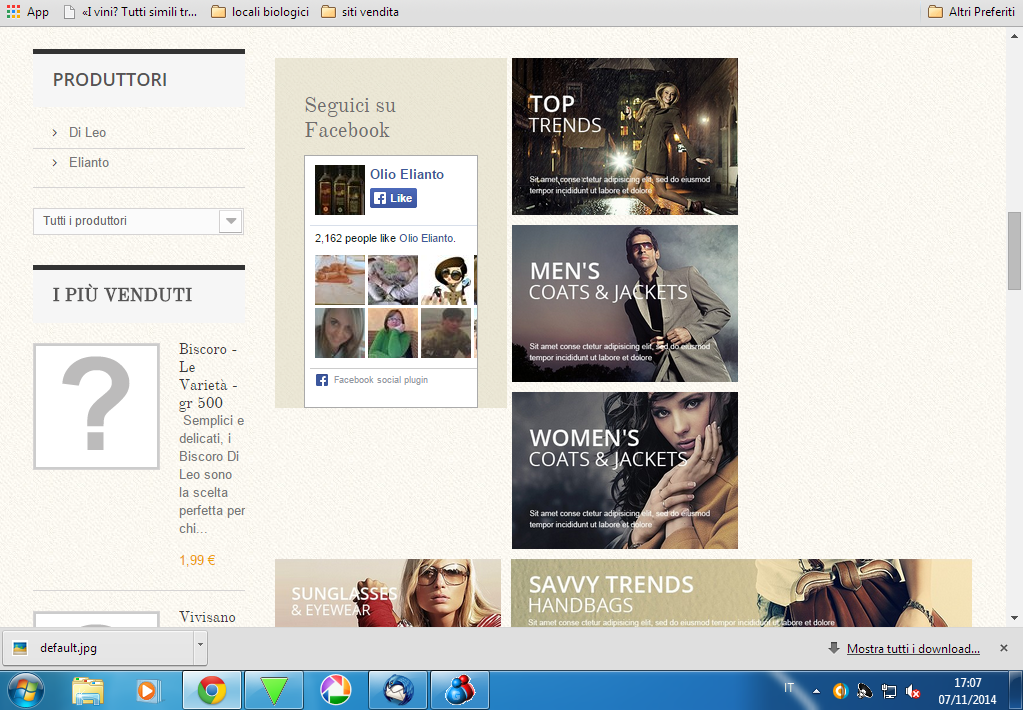The image size is (1024, 710).
Task: Click the chevron beside Elianto
Action: click(x=55, y=163)
